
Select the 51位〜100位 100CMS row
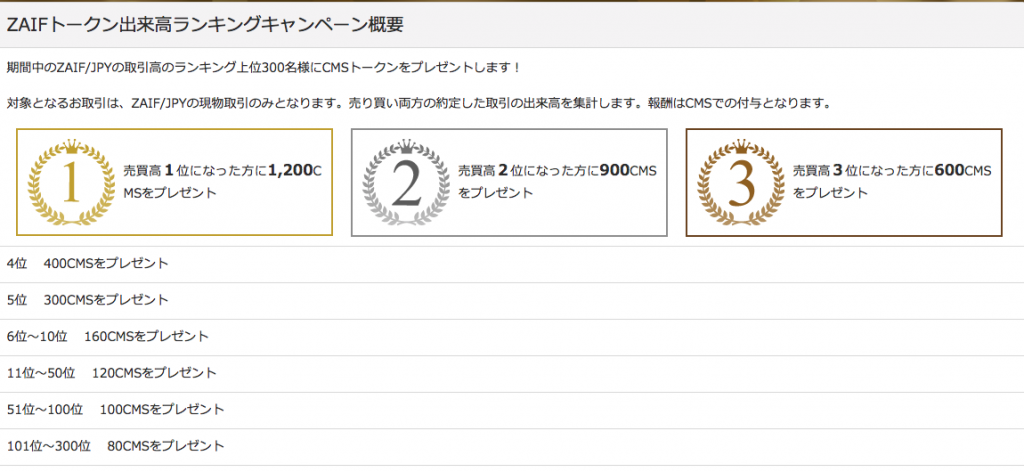click(512, 411)
